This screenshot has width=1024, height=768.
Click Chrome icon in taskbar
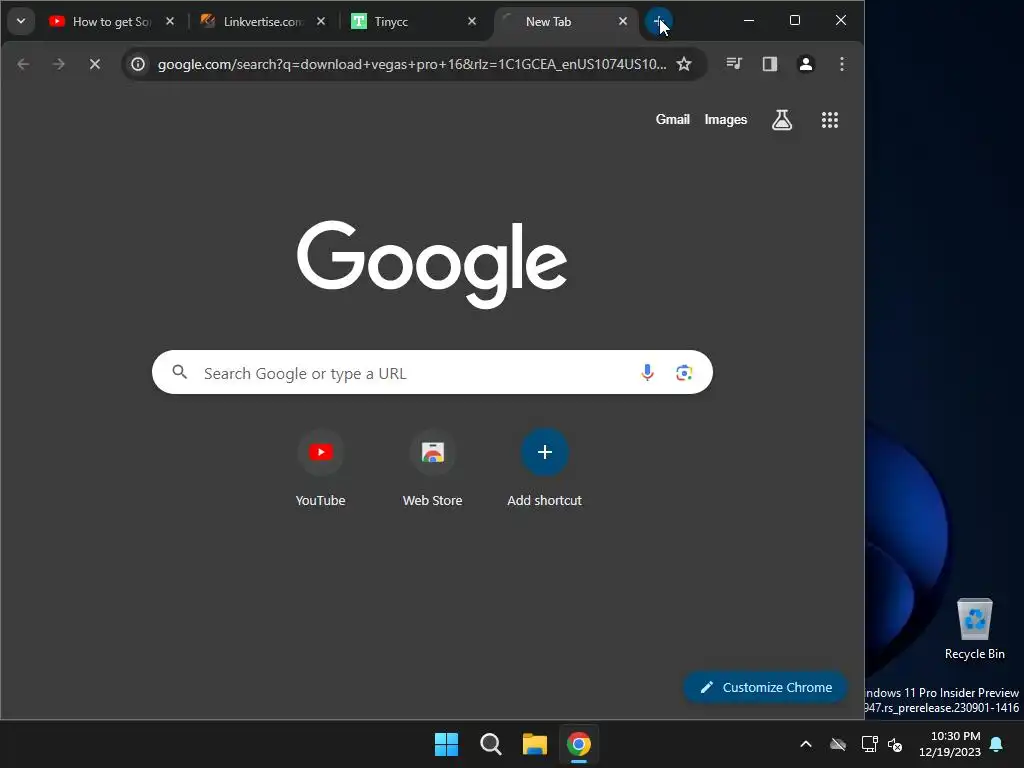point(579,744)
